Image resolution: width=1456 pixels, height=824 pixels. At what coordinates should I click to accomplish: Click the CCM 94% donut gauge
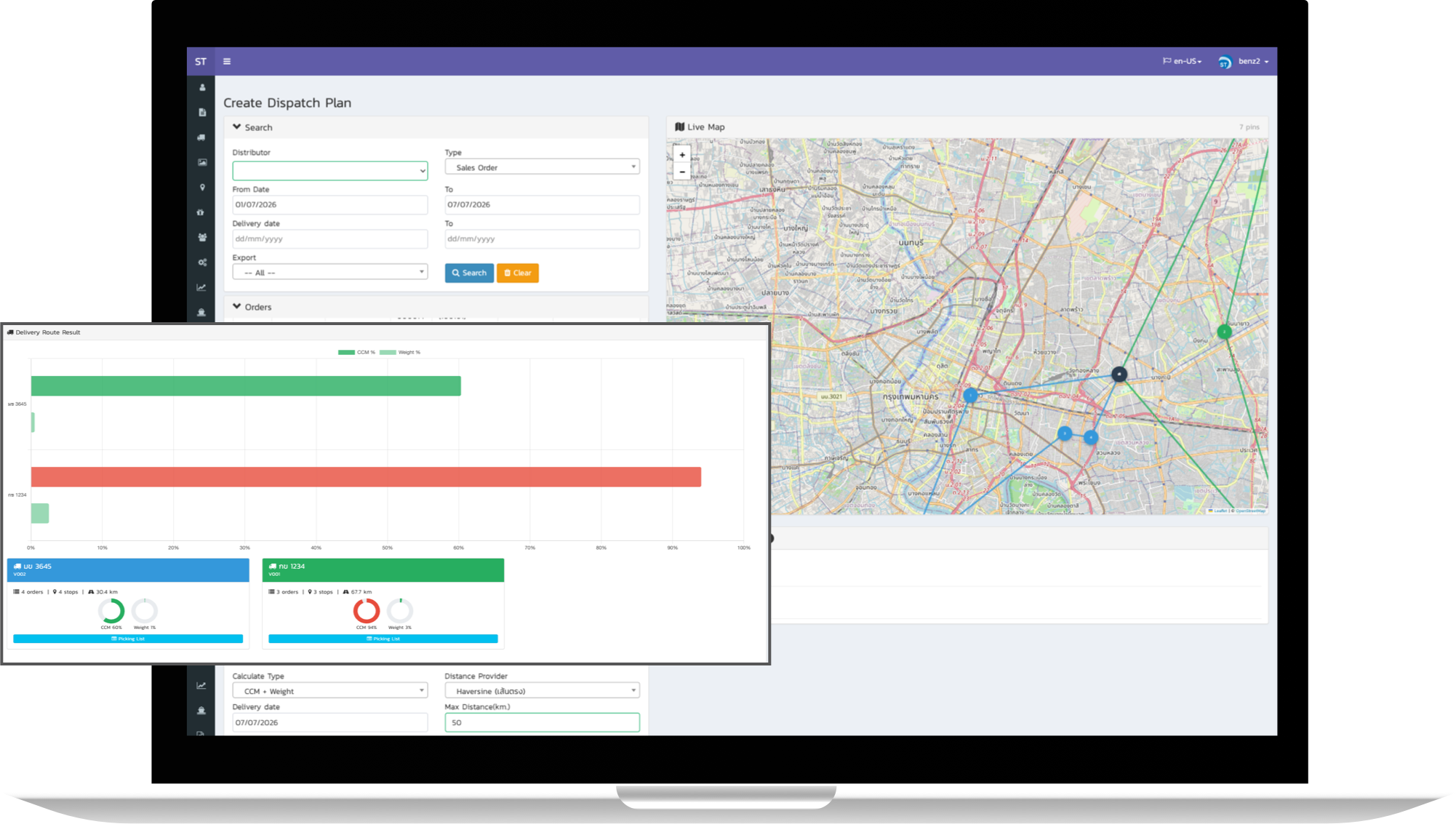point(367,611)
